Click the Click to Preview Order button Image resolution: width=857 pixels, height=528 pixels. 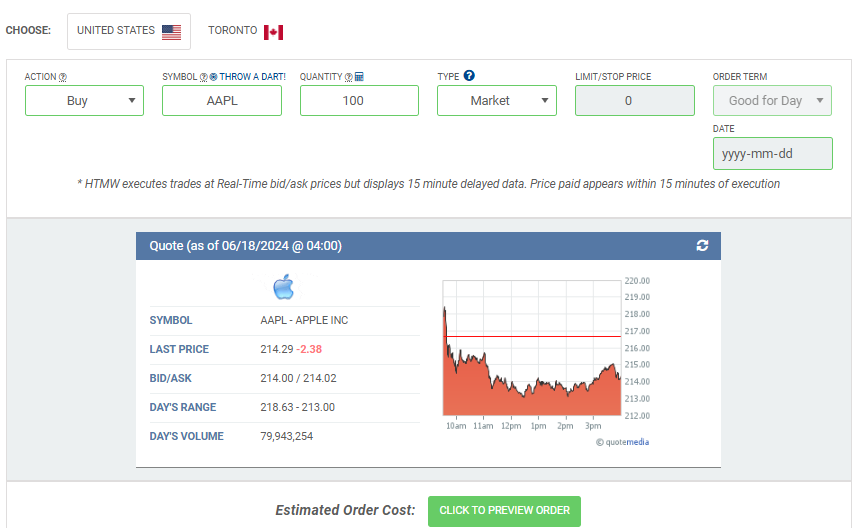(x=504, y=510)
